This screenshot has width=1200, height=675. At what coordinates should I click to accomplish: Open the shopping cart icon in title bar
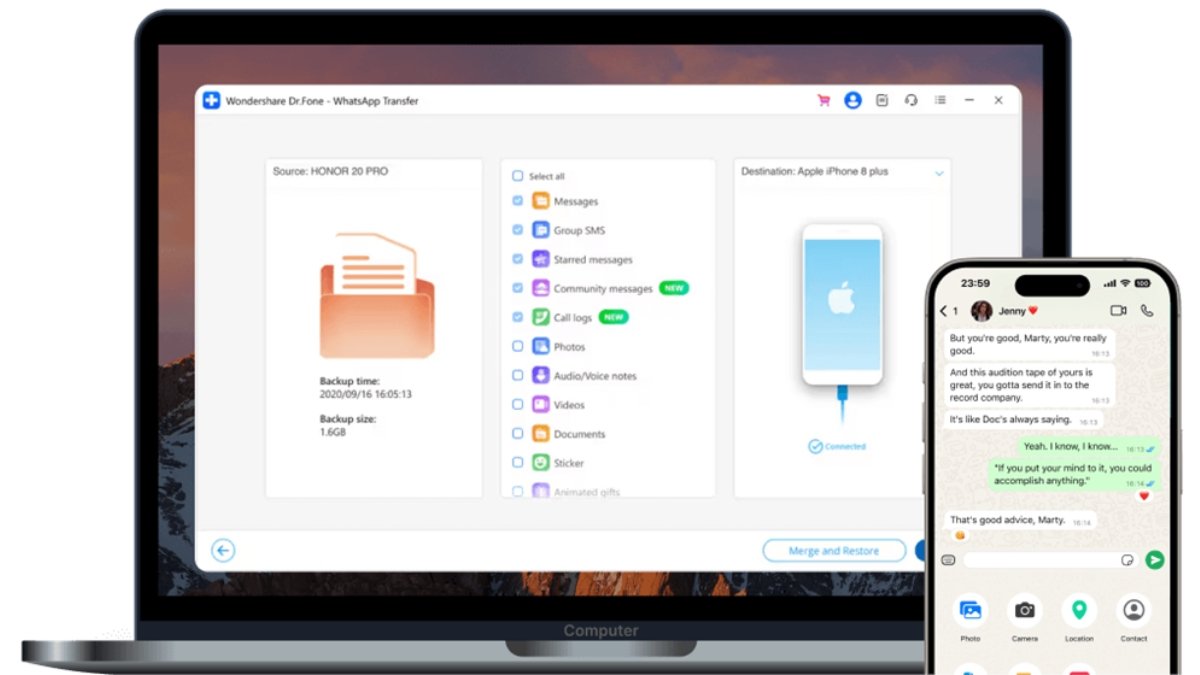pos(824,101)
